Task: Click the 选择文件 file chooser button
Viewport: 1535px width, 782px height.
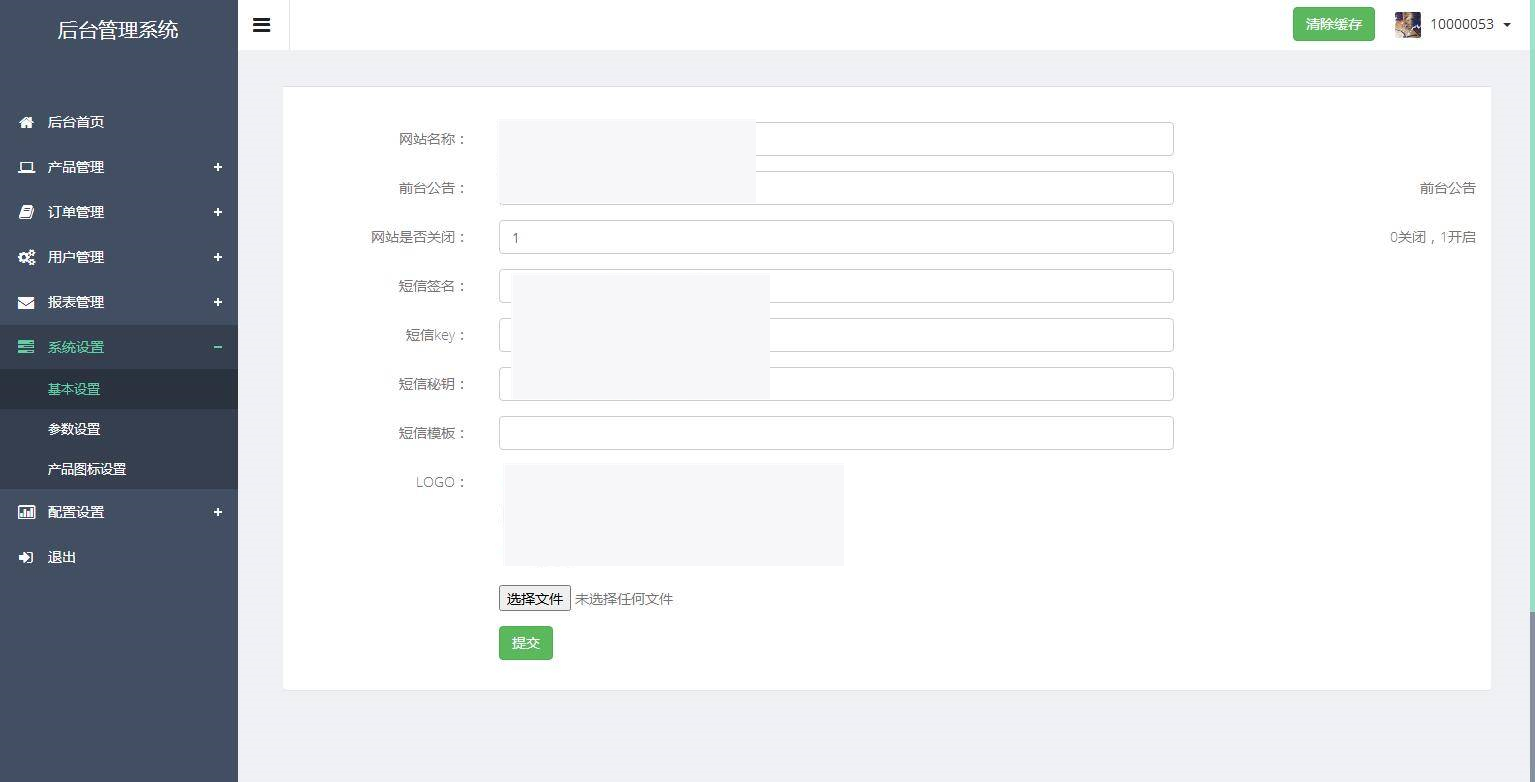Action: tap(535, 598)
